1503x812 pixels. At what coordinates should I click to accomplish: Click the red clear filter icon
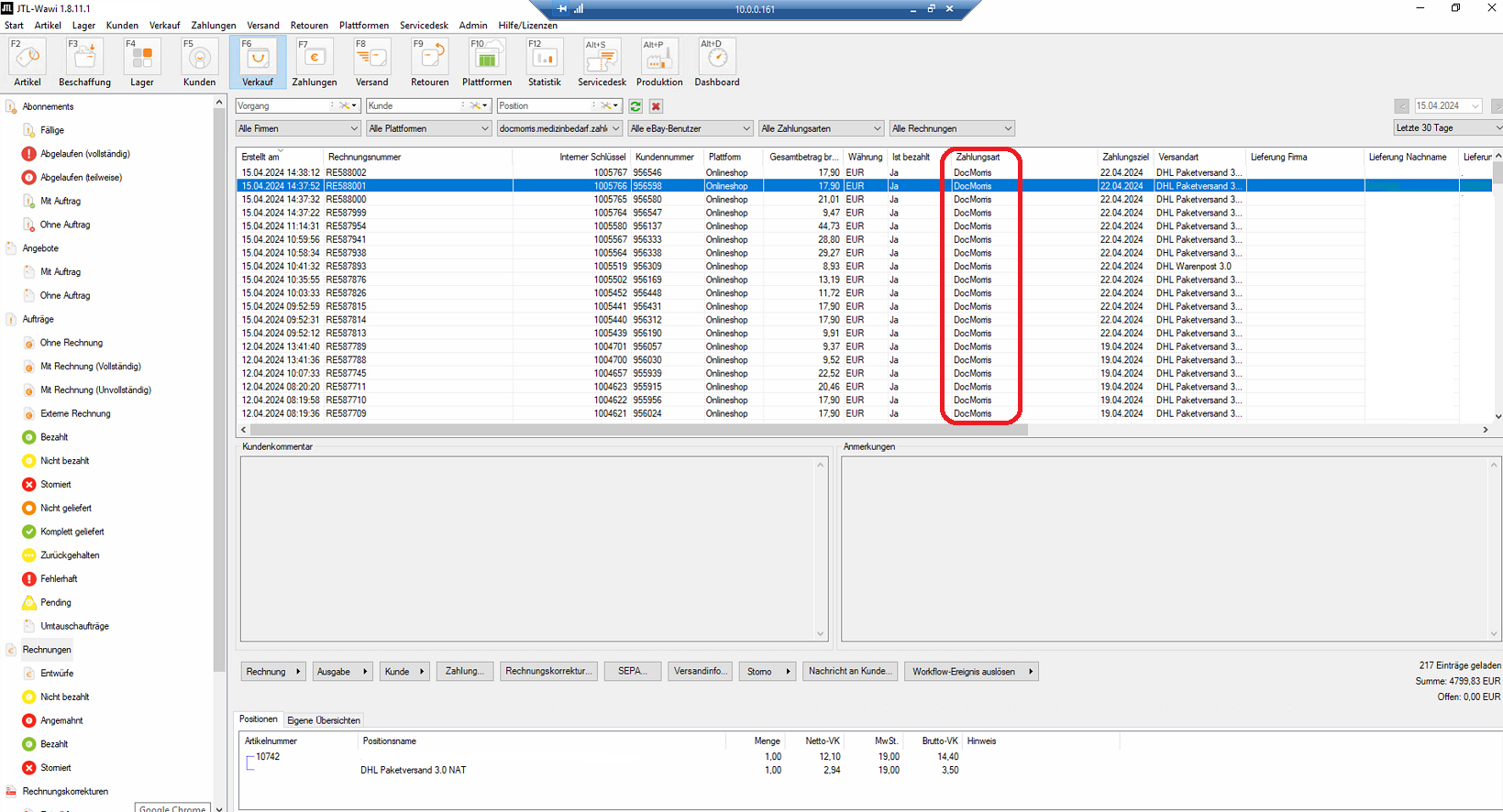pos(656,106)
